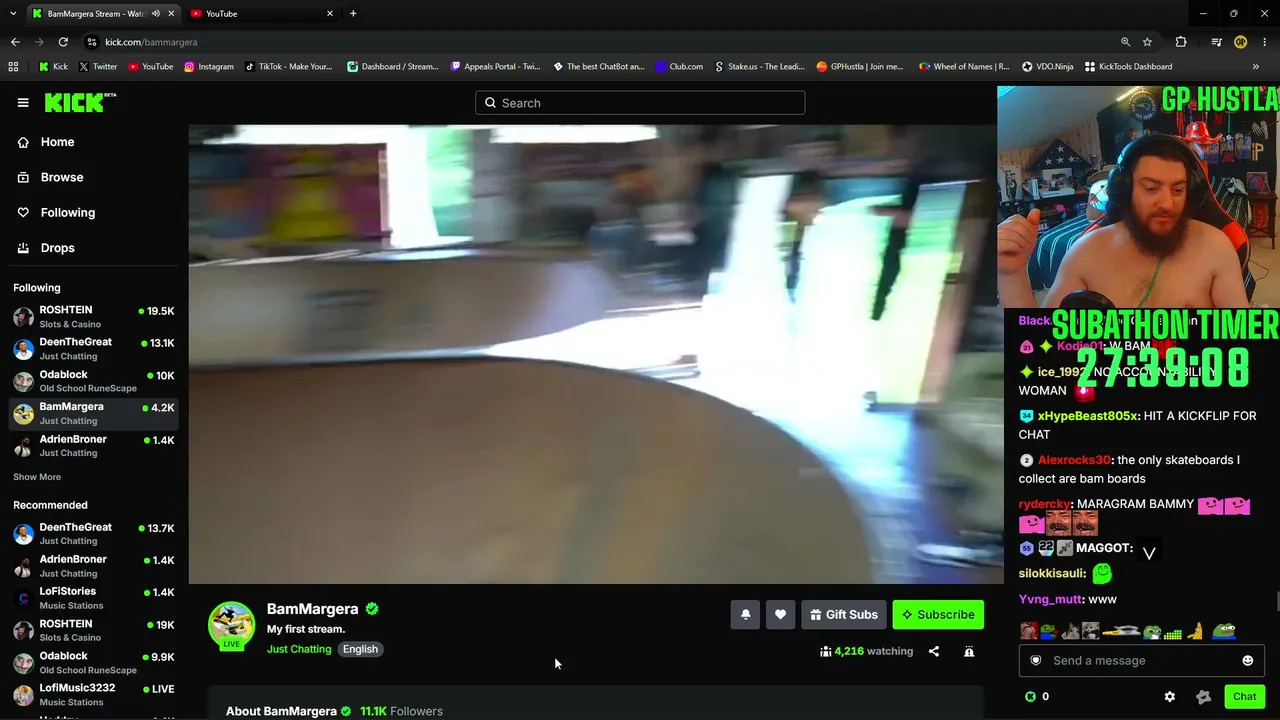Open DeenTheGreat channel under Following
Viewport: 1280px width, 720px height.
point(94,349)
